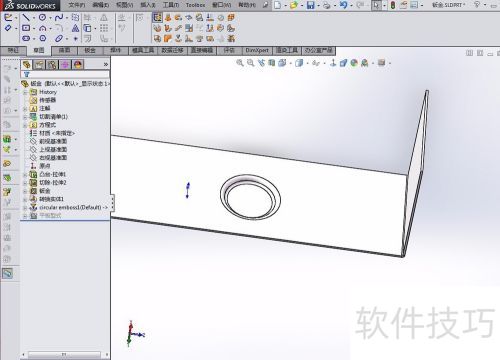Open the dropdown arrow next to Save
The height and width of the screenshot is (360, 500).
coord(318,5)
